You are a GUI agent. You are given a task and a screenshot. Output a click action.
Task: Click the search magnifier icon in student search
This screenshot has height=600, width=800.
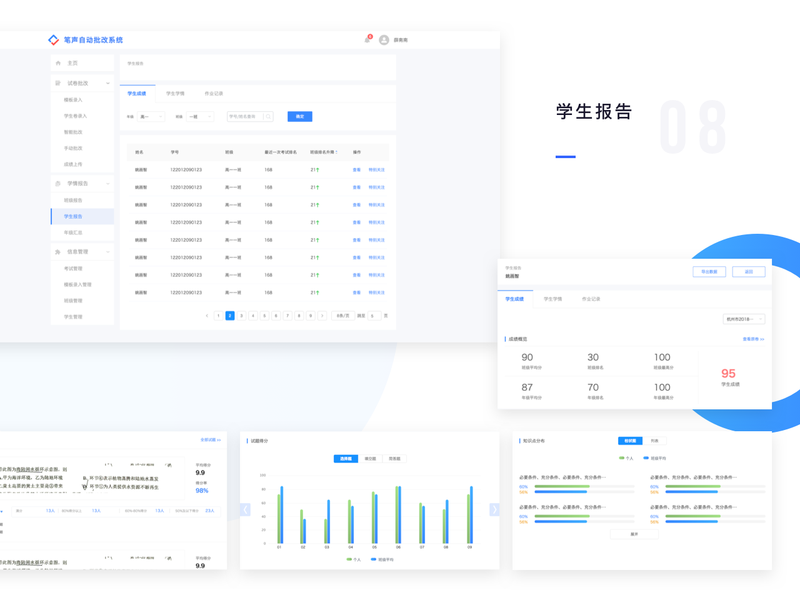(268, 117)
